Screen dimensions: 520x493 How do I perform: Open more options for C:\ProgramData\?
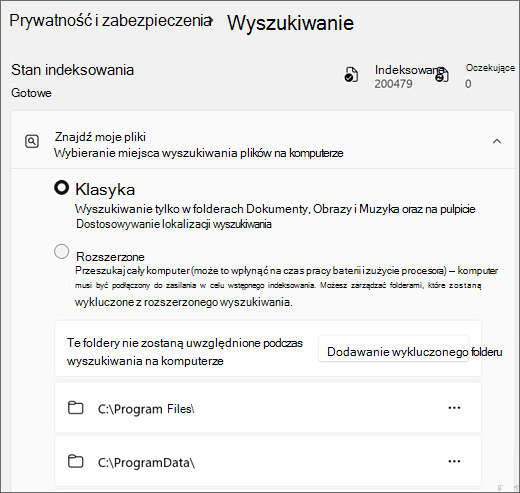coord(454,461)
